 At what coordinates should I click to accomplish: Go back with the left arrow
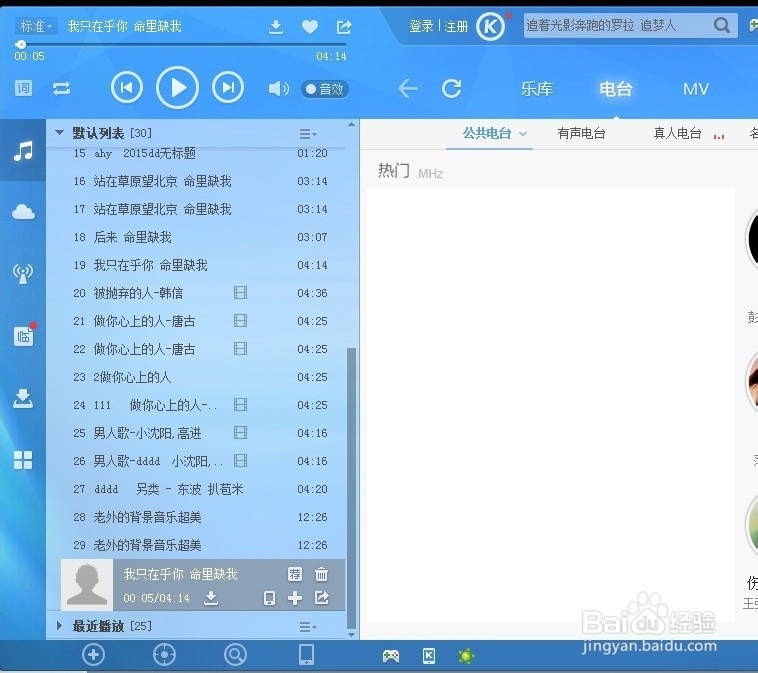point(408,88)
